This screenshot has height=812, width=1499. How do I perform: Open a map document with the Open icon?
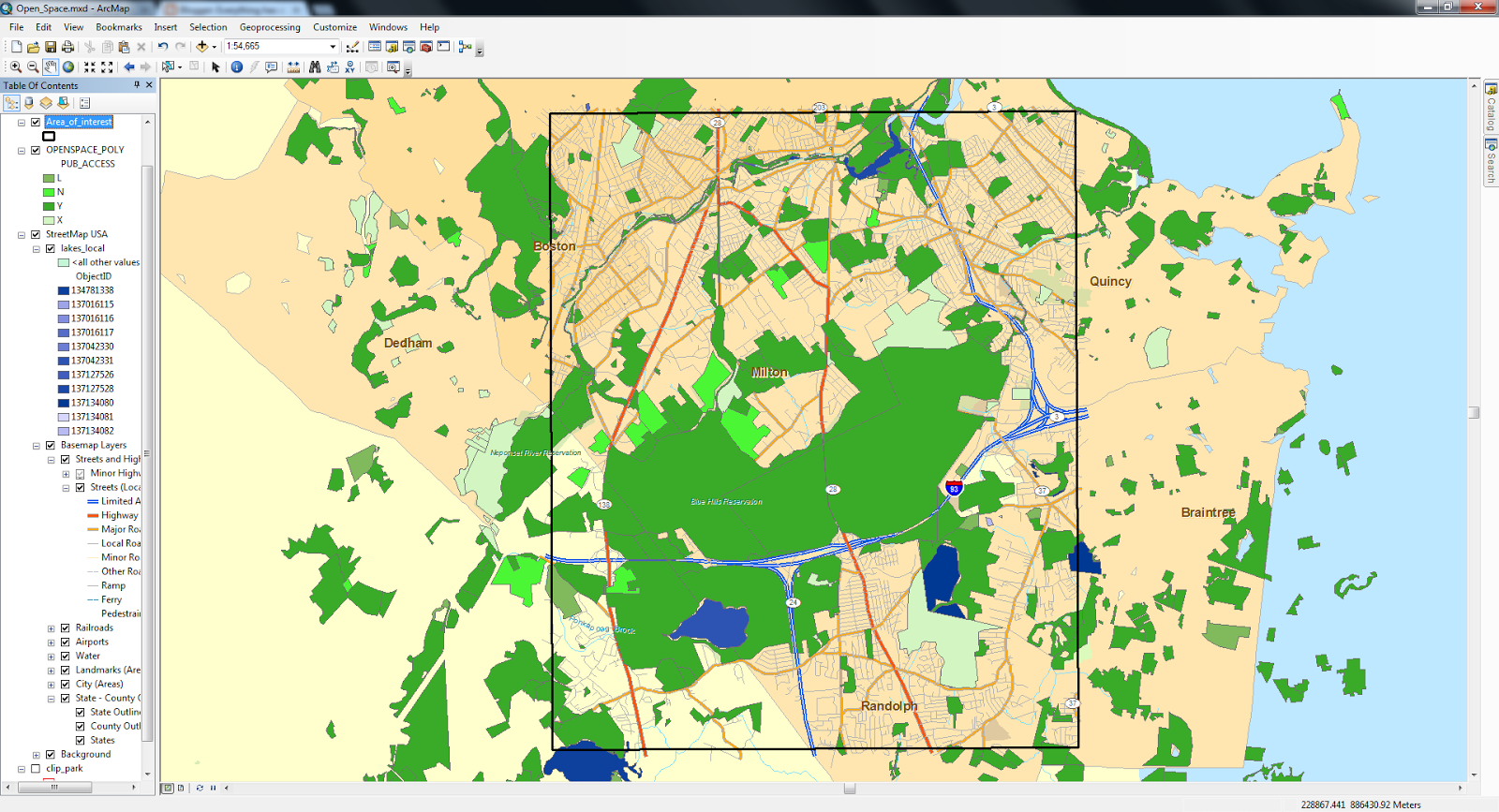pyautogui.click(x=33, y=46)
